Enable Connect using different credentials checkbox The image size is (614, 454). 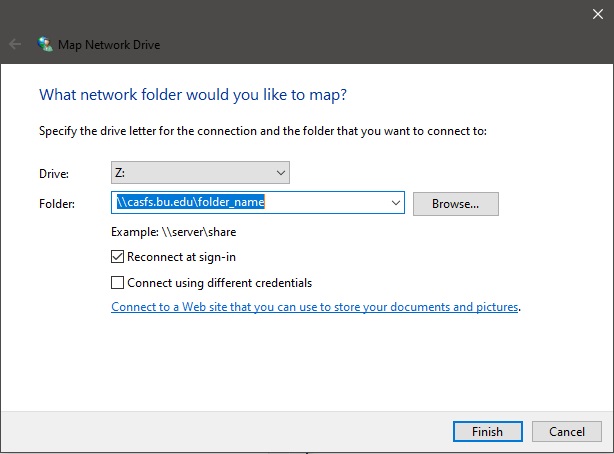(118, 282)
